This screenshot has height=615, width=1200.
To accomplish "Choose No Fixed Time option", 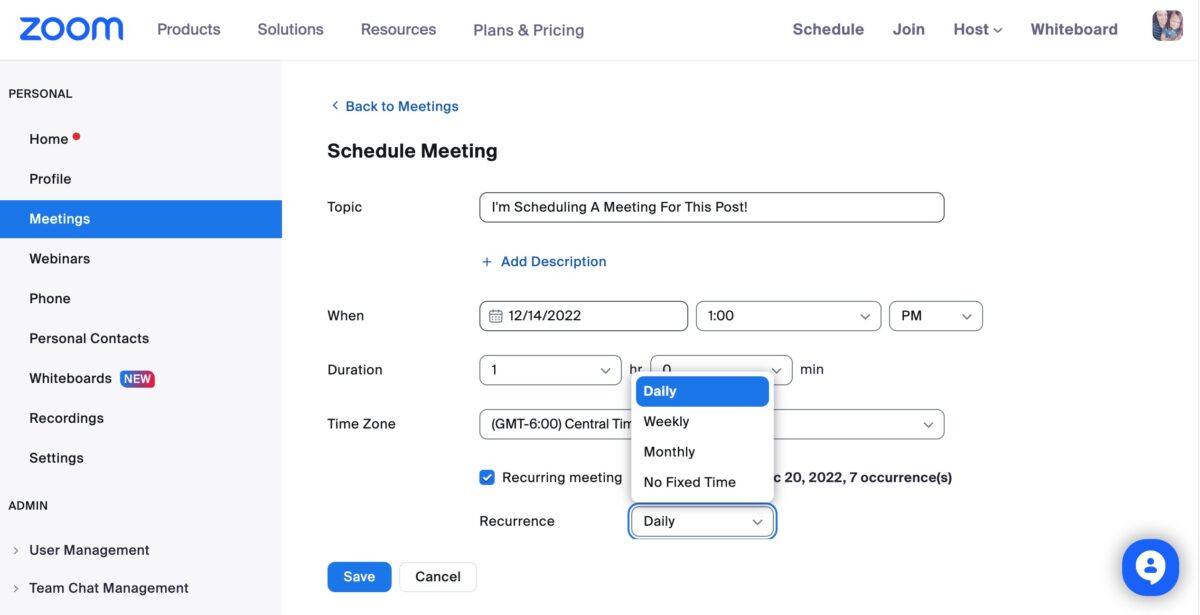I will (x=690, y=482).
